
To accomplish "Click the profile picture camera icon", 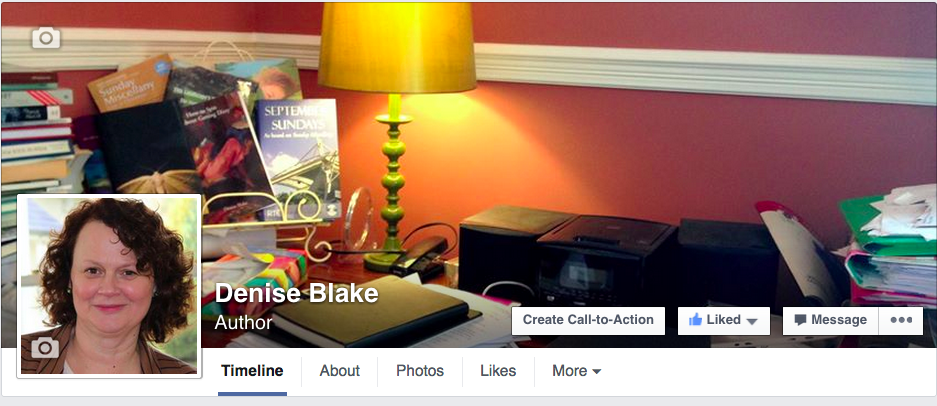I will click(x=45, y=347).
